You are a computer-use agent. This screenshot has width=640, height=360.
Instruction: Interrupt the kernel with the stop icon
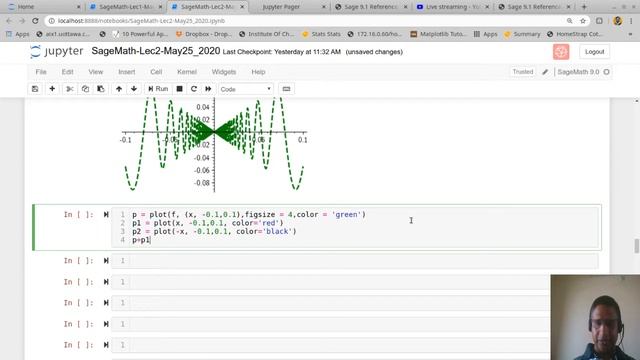click(x=180, y=89)
